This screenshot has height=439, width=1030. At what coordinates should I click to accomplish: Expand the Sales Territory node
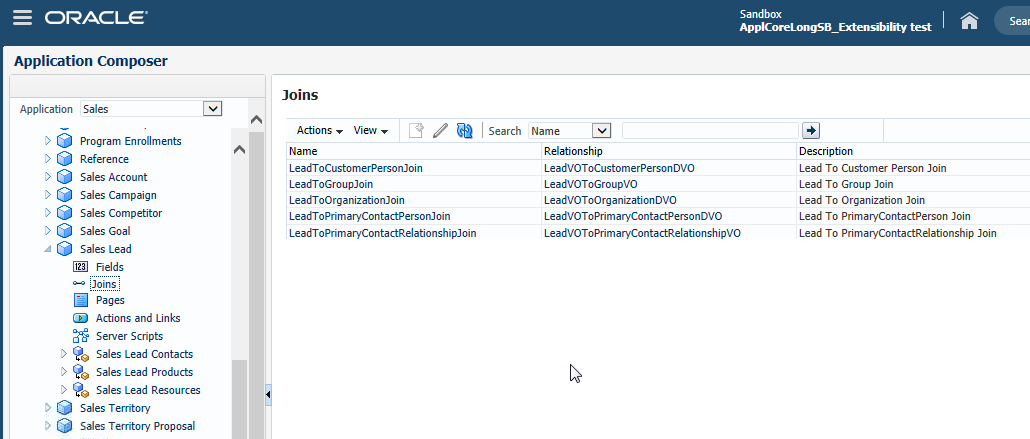pyautogui.click(x=47, y=408)
